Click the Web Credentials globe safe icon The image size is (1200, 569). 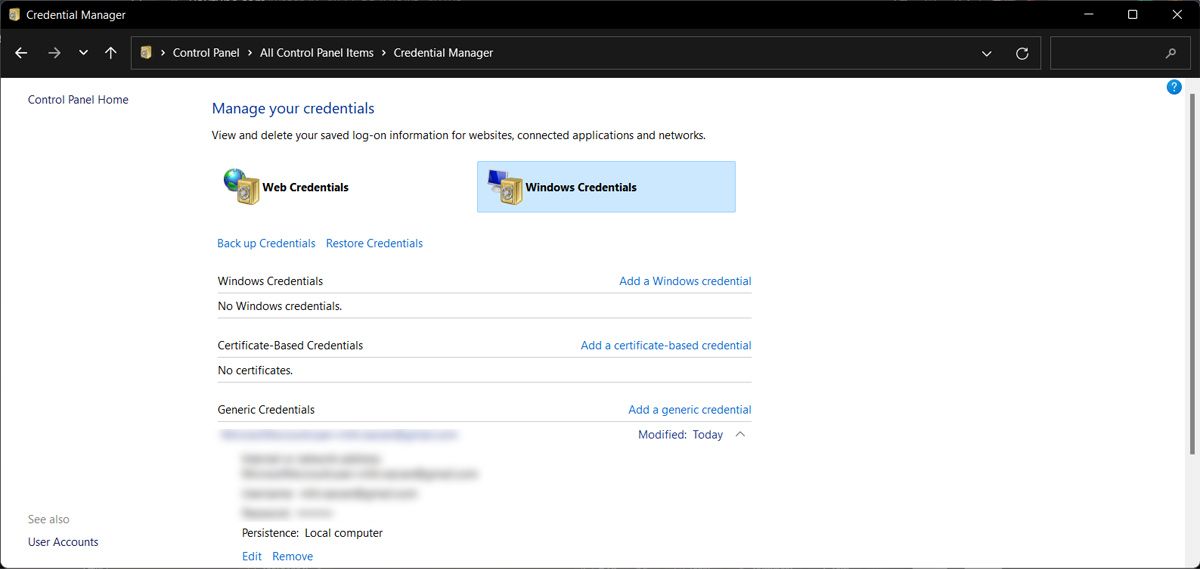(241, 186)
